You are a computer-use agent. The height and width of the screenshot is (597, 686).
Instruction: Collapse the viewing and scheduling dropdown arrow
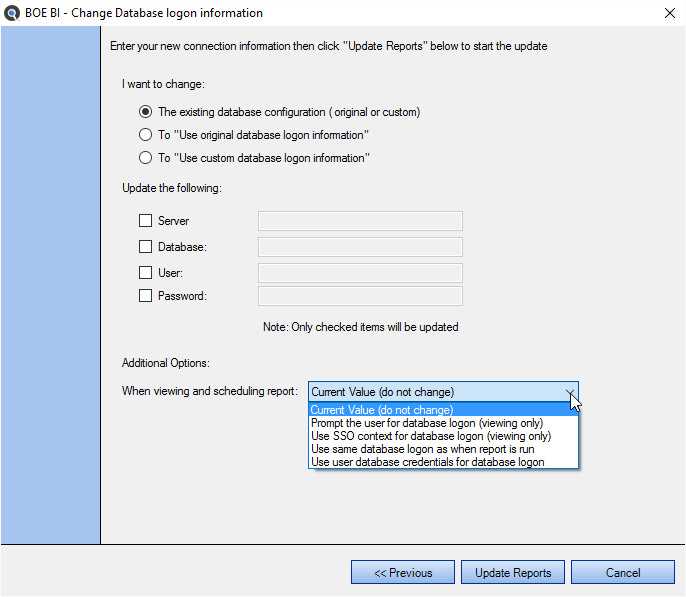pos(570,392)
